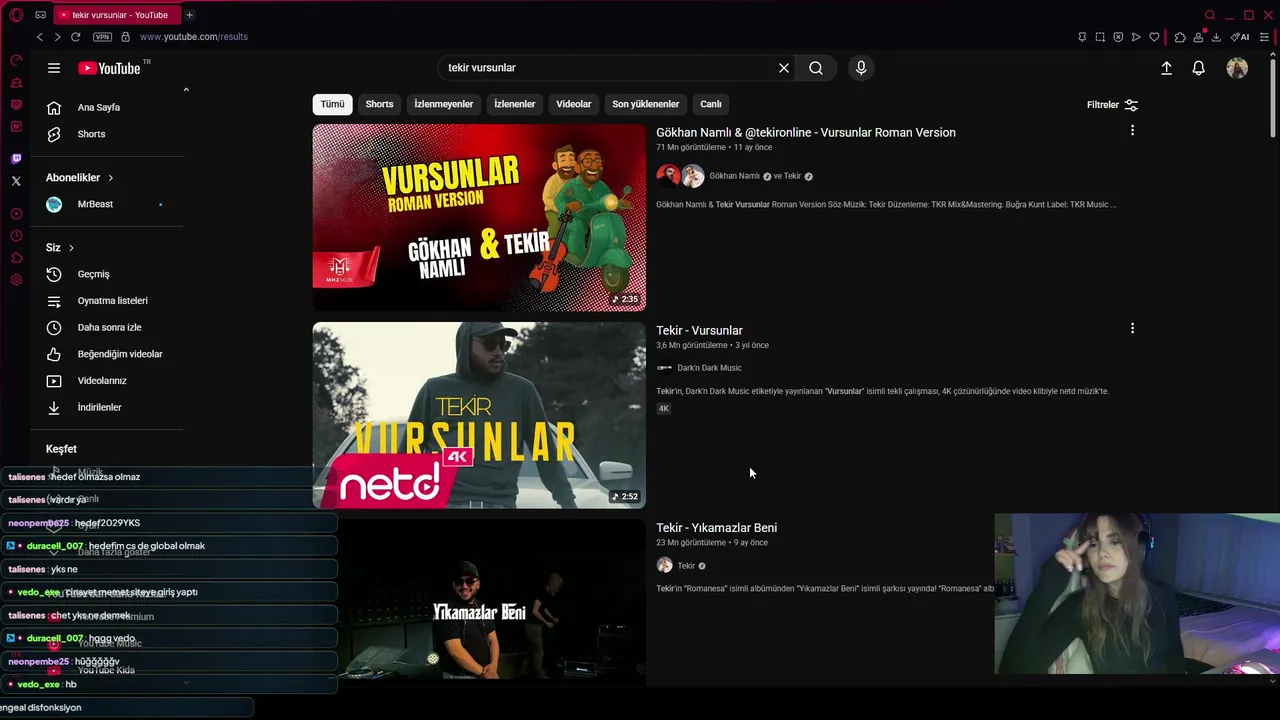Viewport: 1280px width, 720px height.
Task: Open MrBeast subscription channel
Action: pos(108,204)
